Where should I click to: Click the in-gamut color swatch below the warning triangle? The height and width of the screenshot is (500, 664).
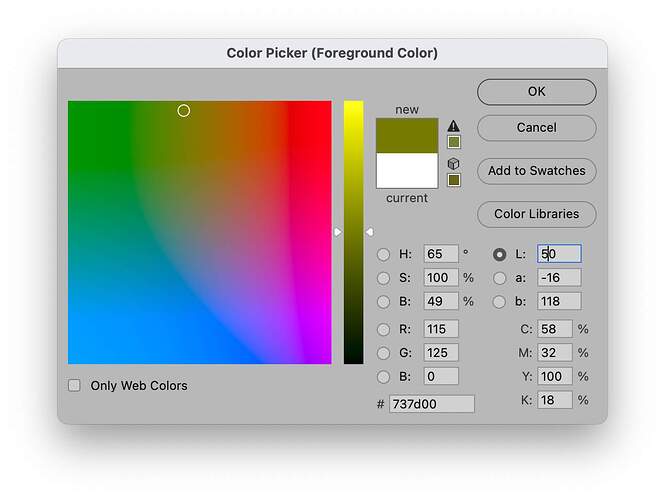pos(454,142)
